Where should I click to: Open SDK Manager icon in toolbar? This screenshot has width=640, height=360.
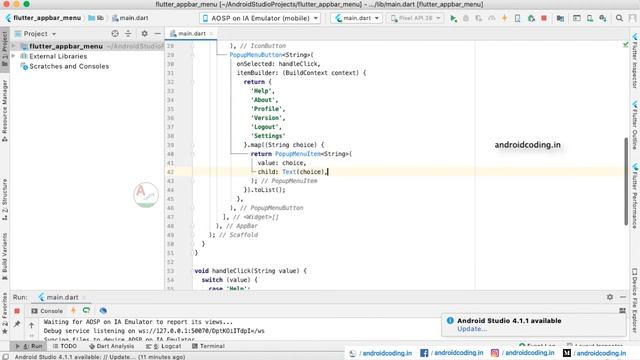(603, 18)
